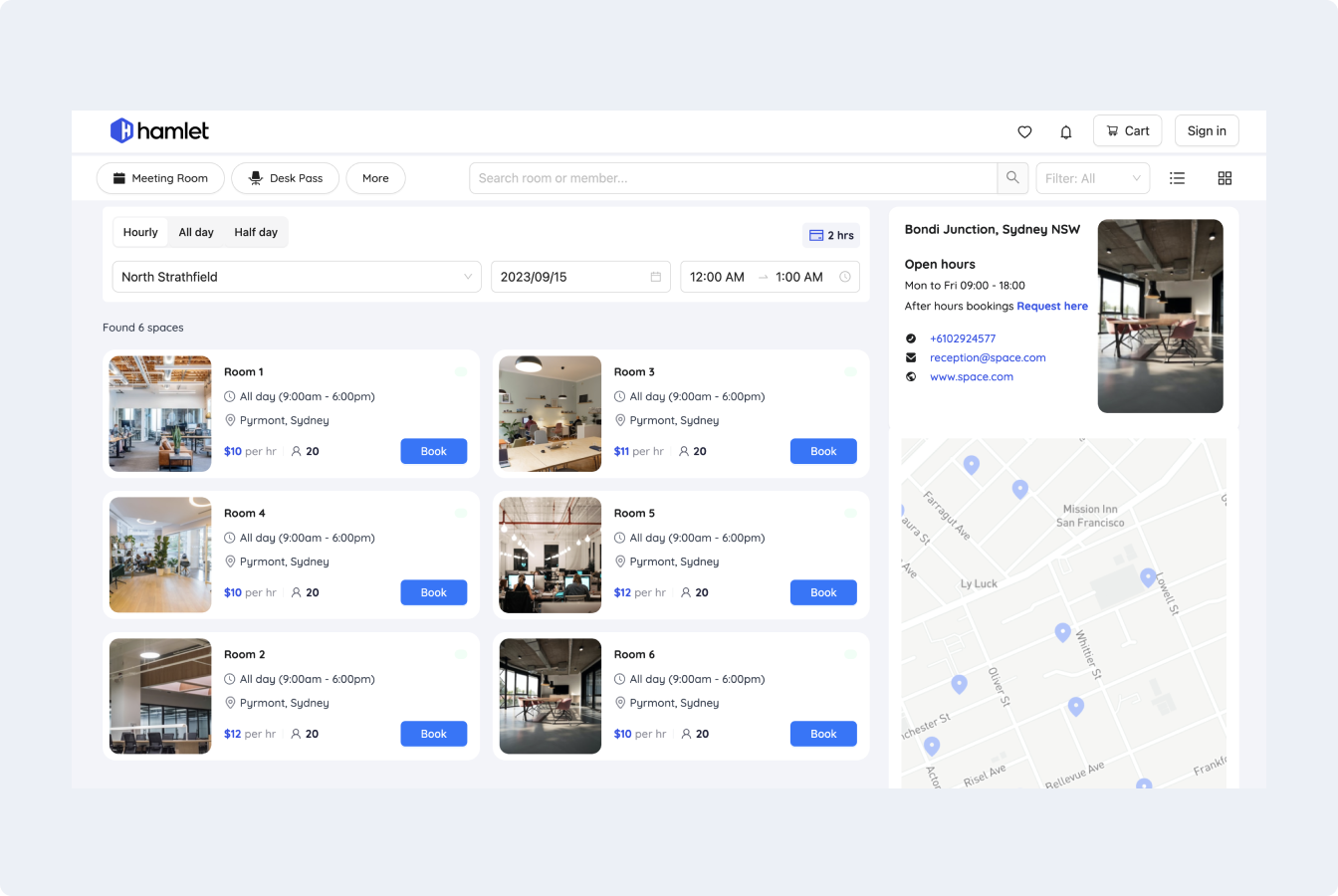Click the search room or member field
1338x896 pixels.
pos(733,178)
